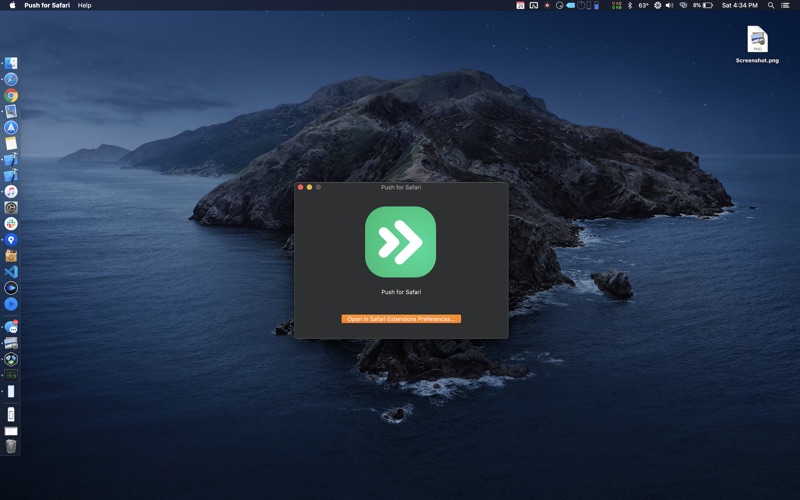Click the AirPlay display icon in menu bar
This screenshot has height=500, width=800.
pyautogui.click(x=534, y=5)
